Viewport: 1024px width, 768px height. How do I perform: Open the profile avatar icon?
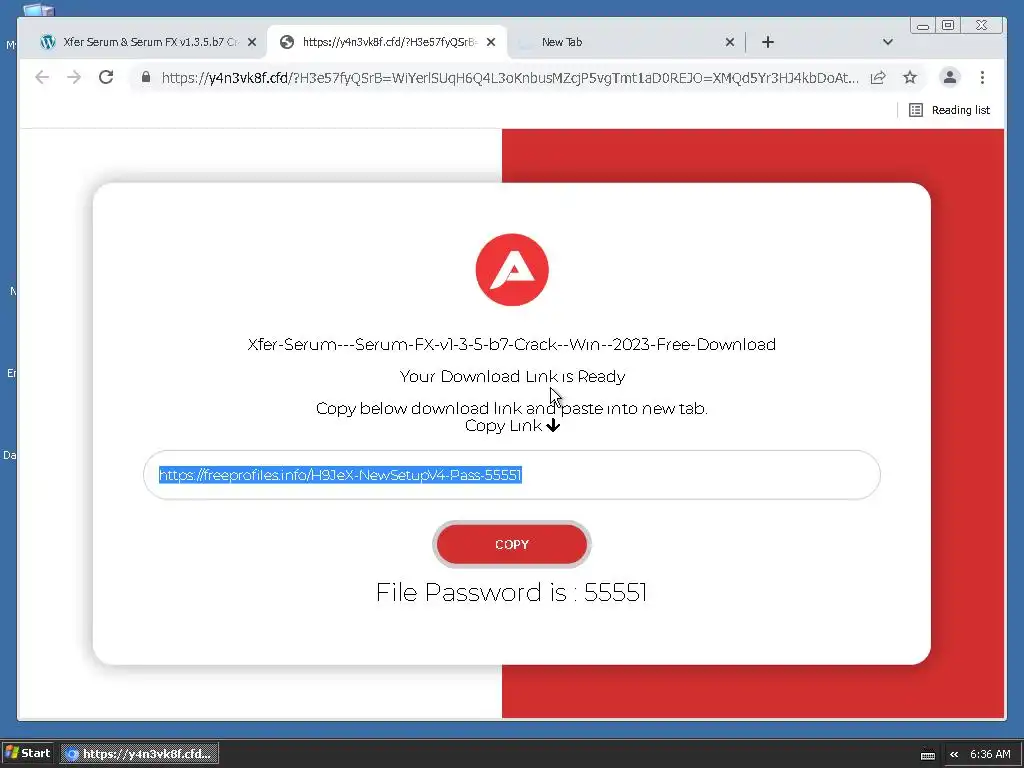click(950, 77)
